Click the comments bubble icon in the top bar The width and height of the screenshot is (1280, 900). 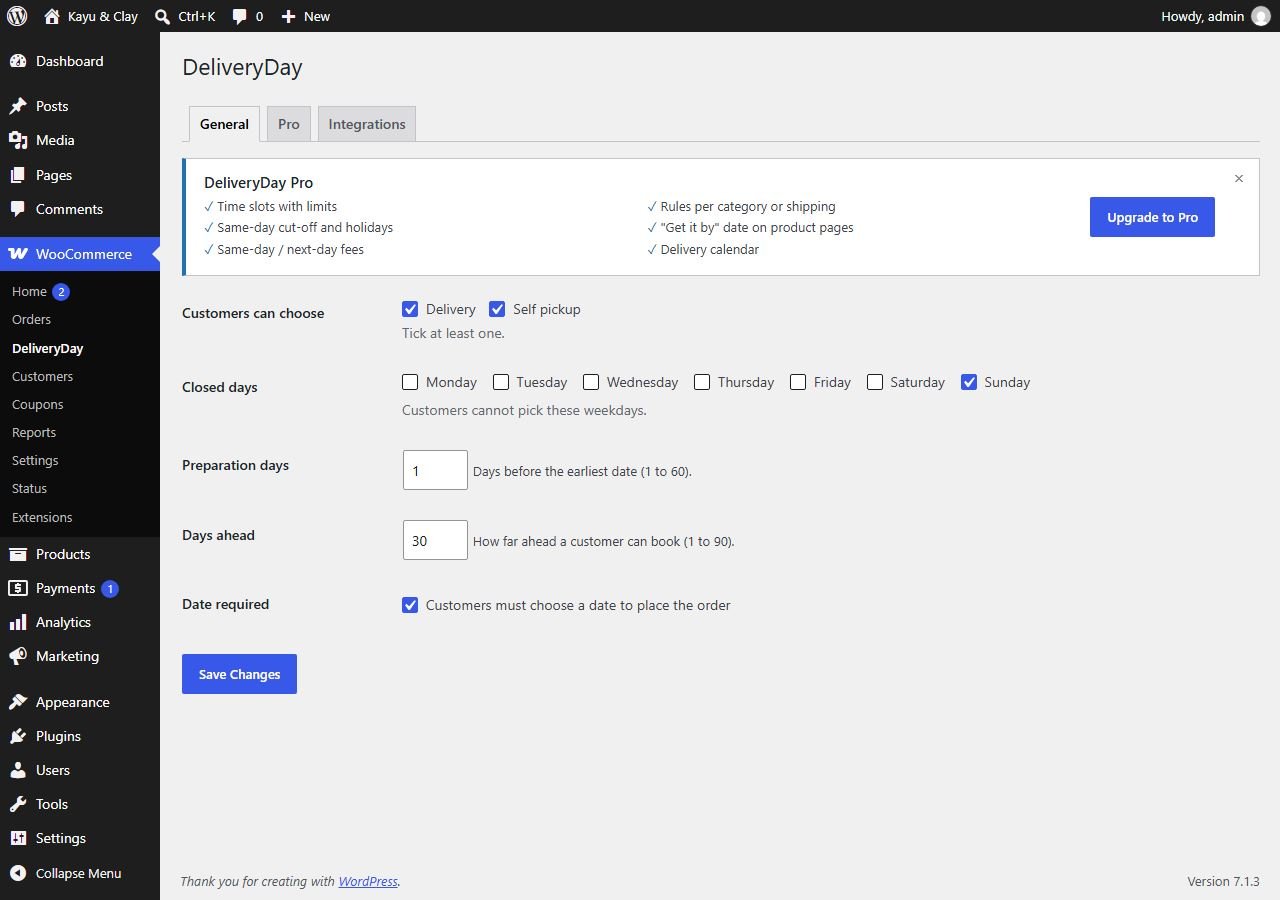click(x=240, y=17)
